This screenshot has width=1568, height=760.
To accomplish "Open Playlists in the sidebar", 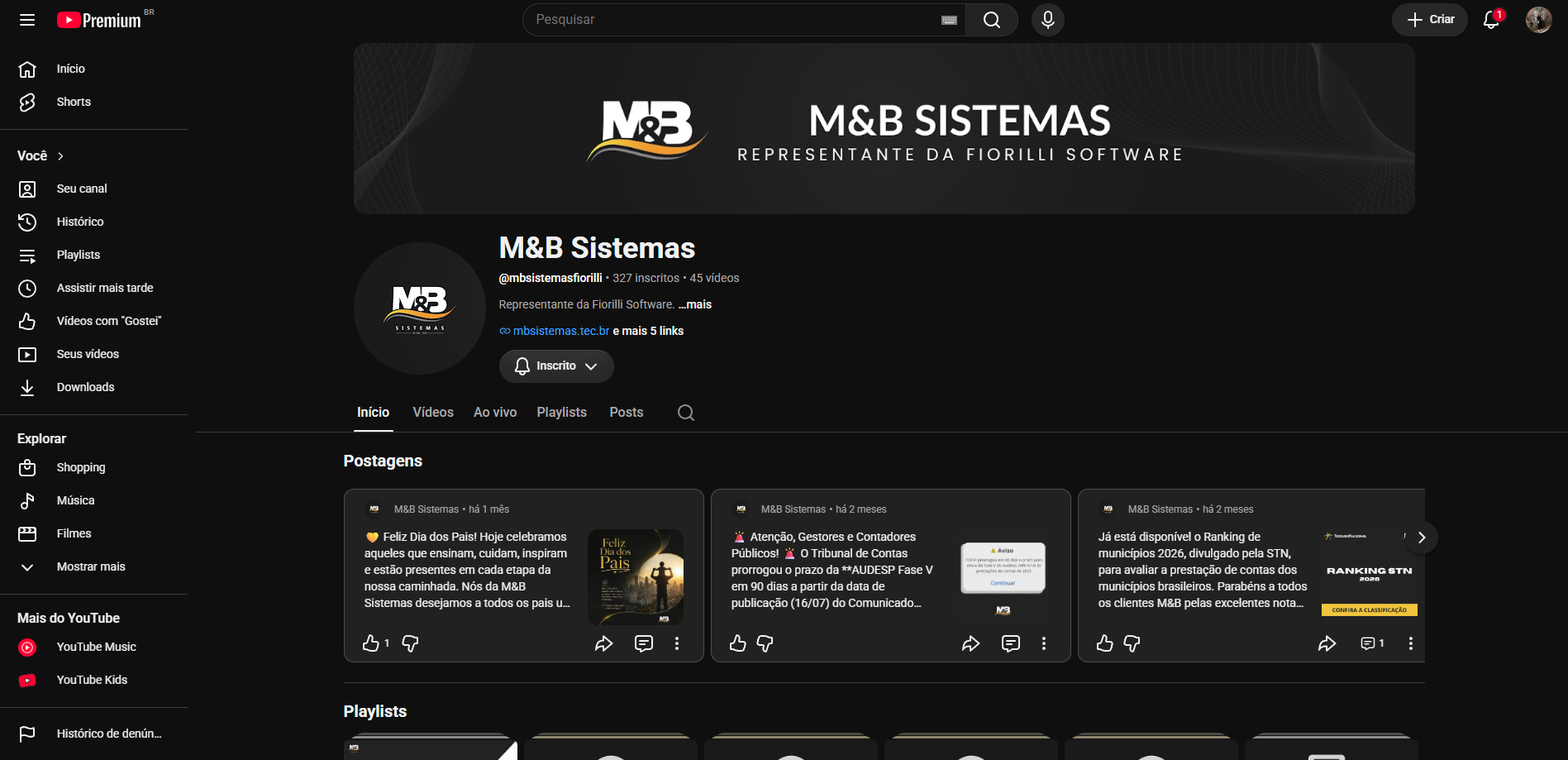I will pos(93,255).
